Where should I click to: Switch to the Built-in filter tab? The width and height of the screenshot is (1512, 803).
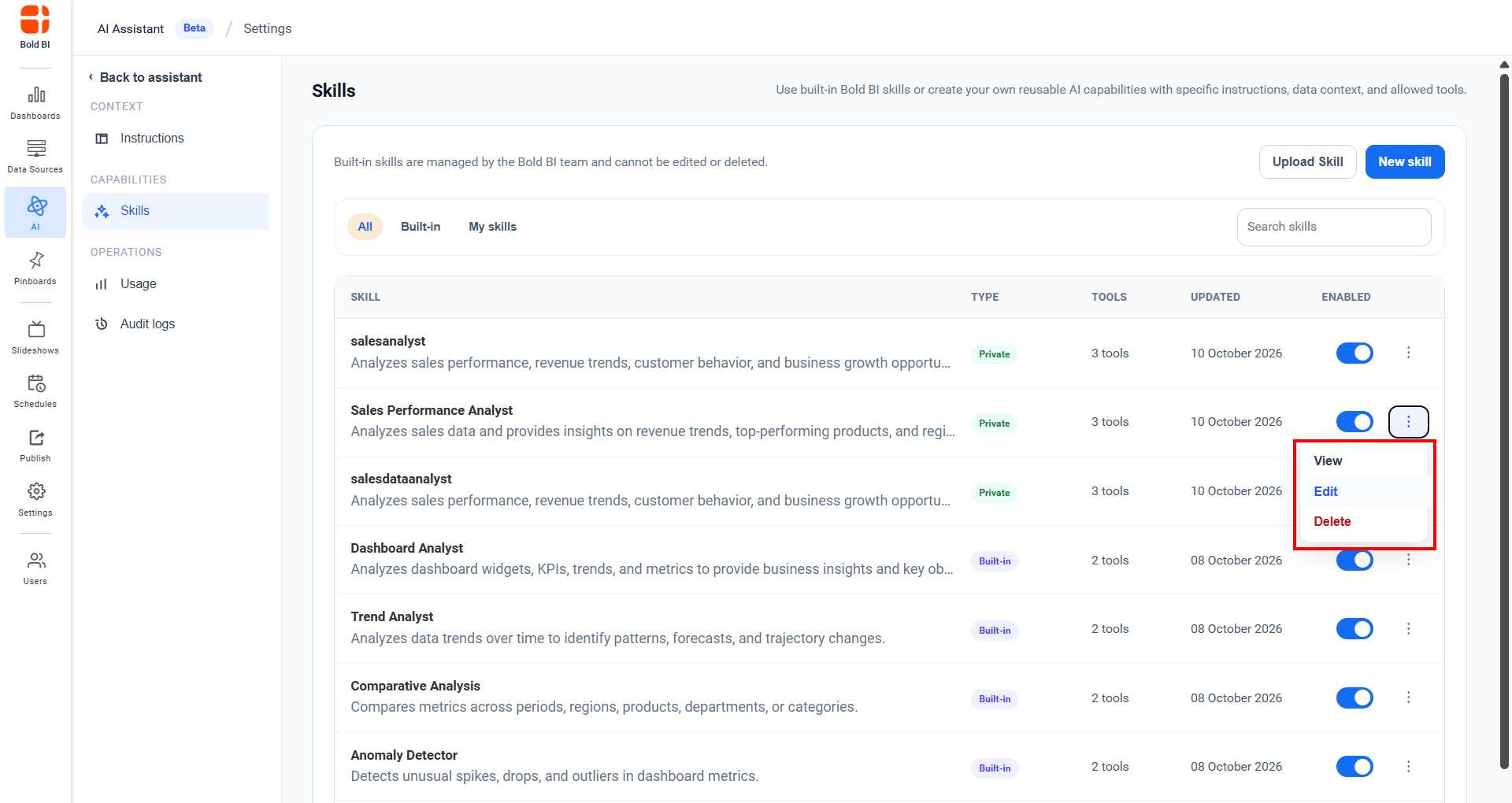(x=421, y=227)
